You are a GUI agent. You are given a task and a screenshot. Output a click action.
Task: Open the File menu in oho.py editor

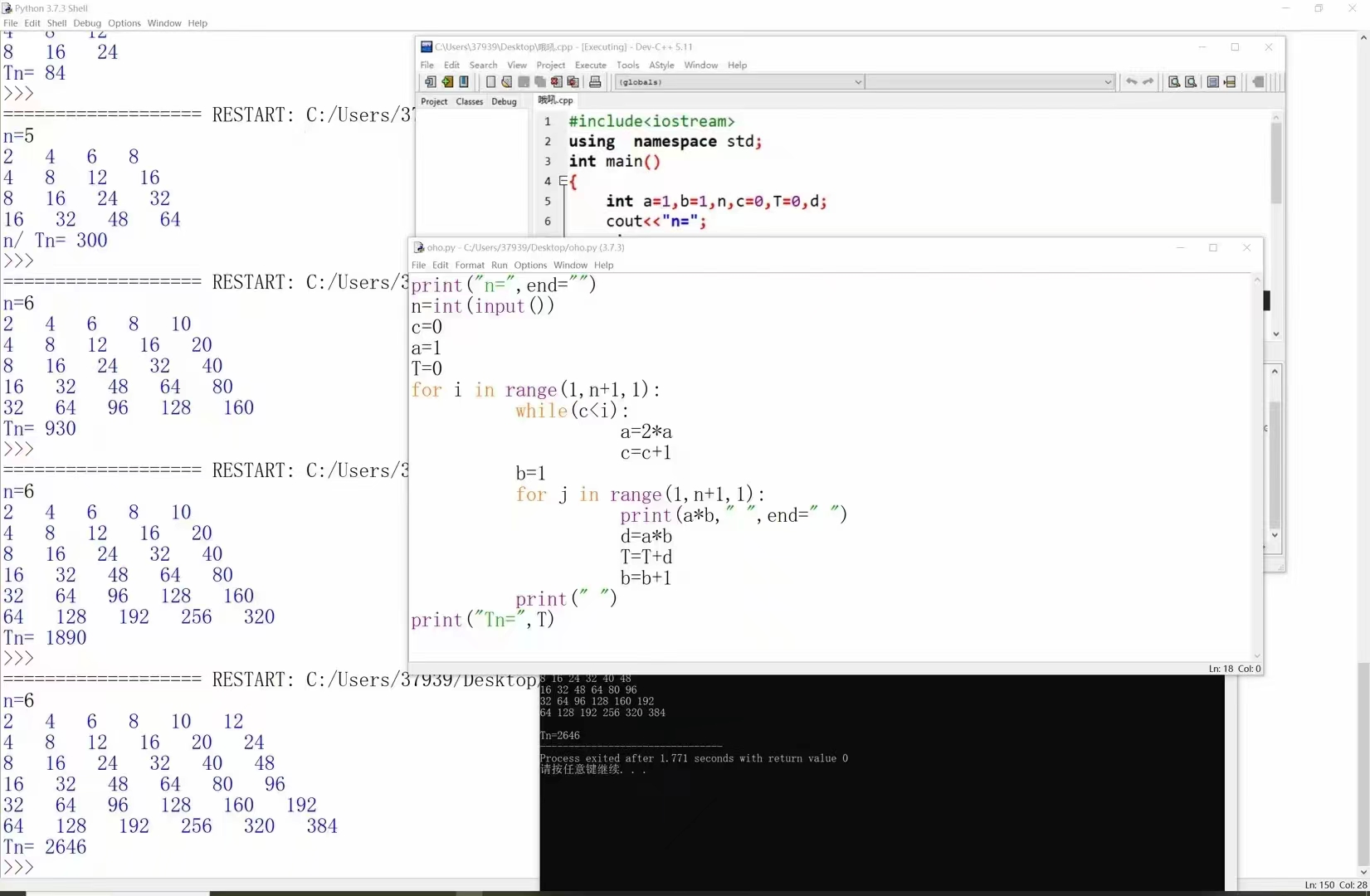click(x=418, y=265)
